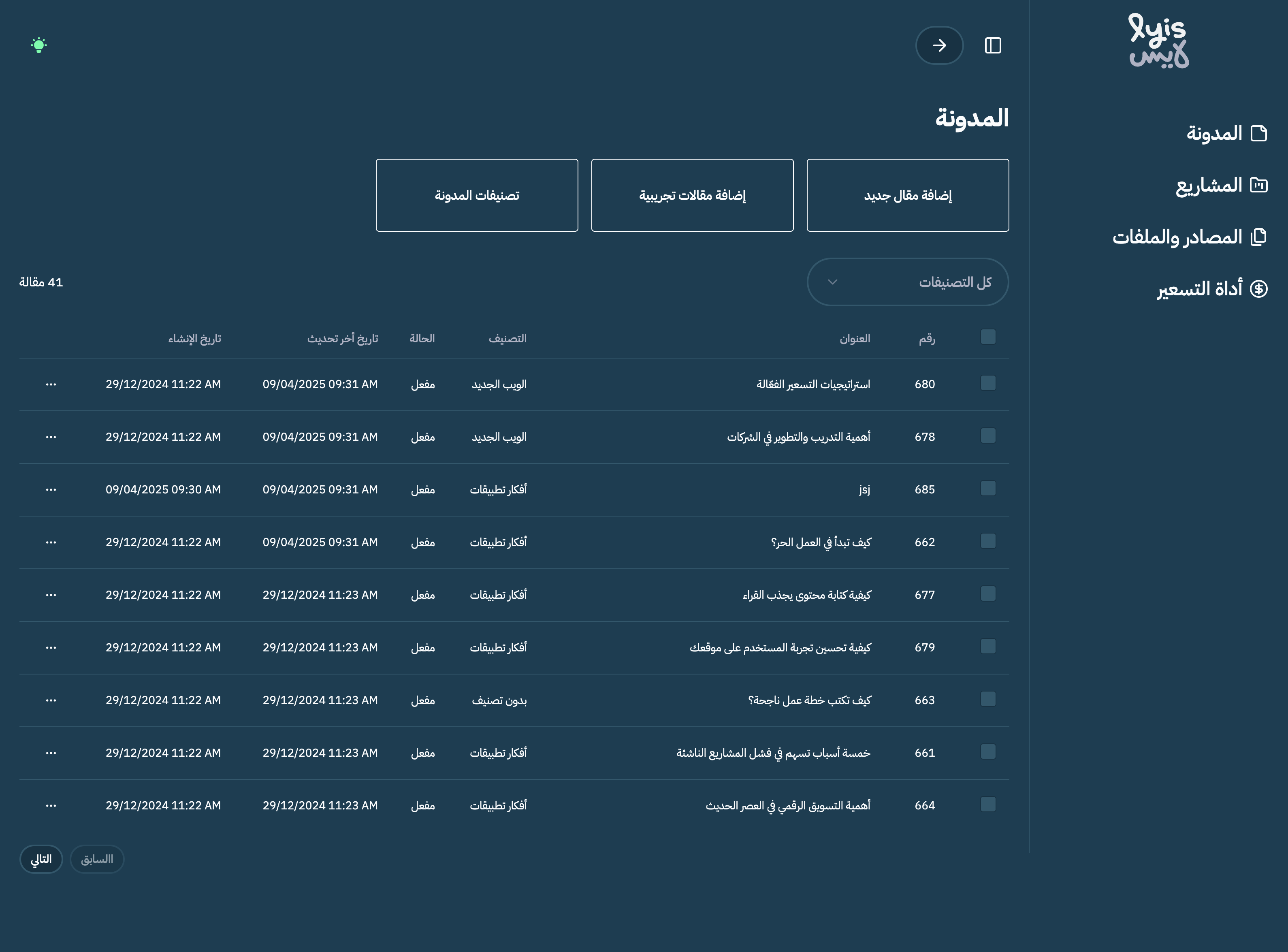Open the كل التصنيفات categories dropdown
The height and width of the screenshot is (952, 1288).
[x=907, y=282]
